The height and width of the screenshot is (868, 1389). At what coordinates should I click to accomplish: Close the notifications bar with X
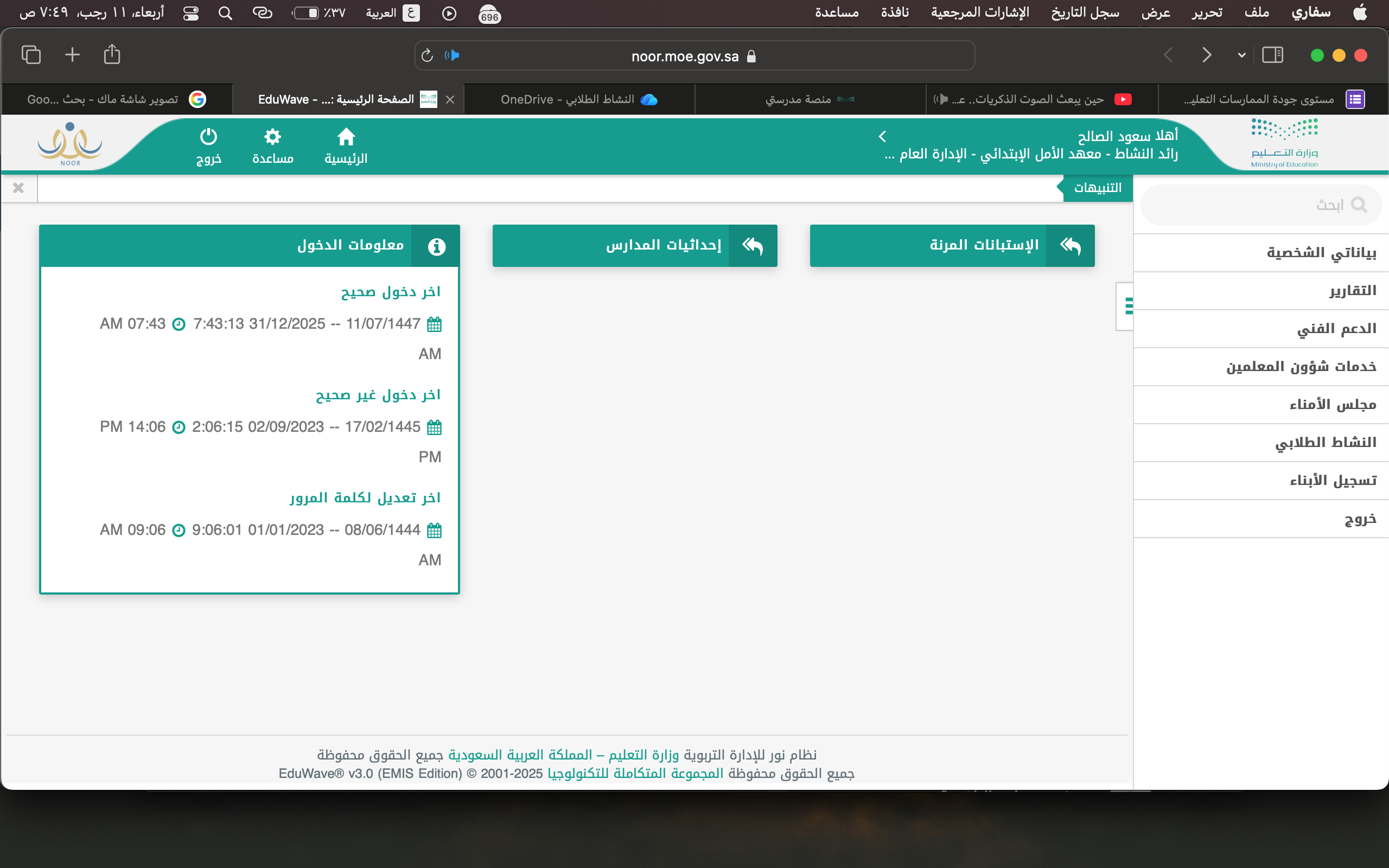[x=18, y=188]
